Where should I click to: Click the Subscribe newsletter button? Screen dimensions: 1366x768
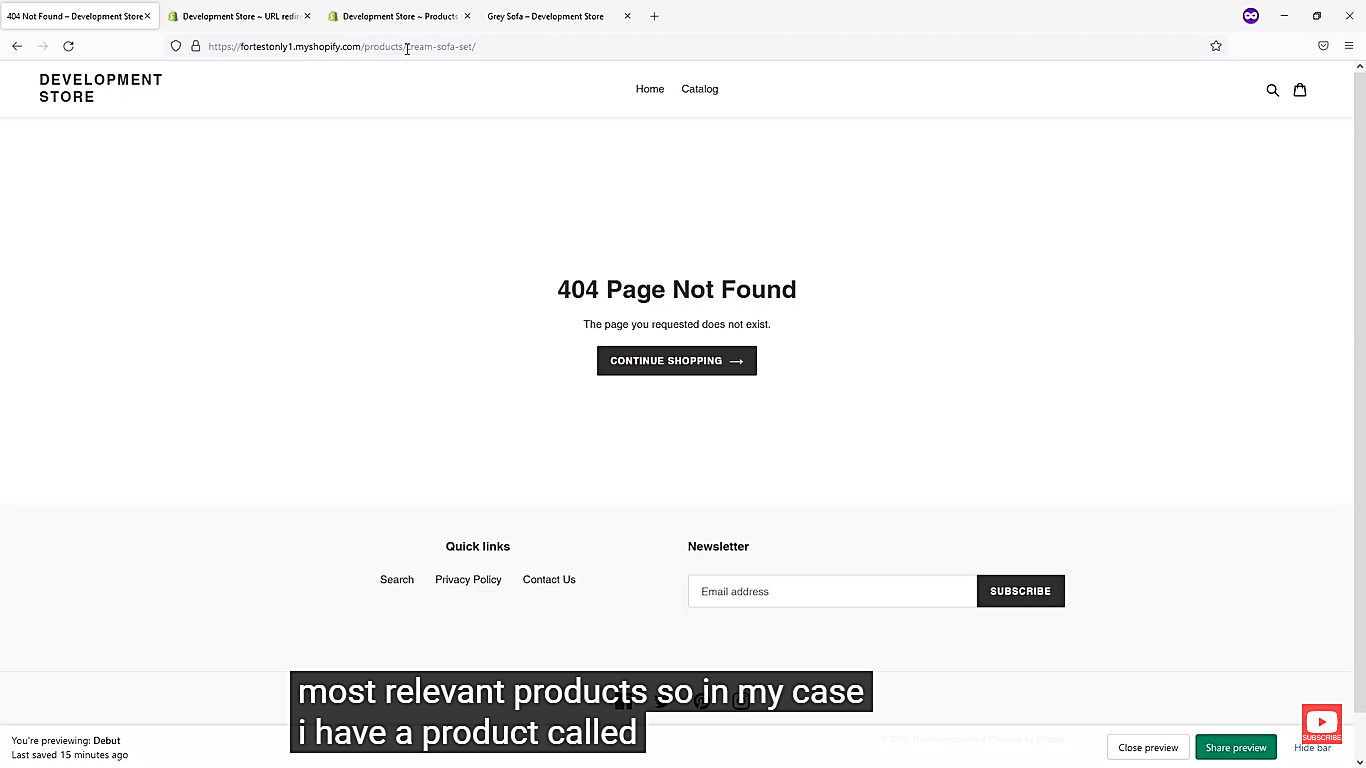(1021, 591)
